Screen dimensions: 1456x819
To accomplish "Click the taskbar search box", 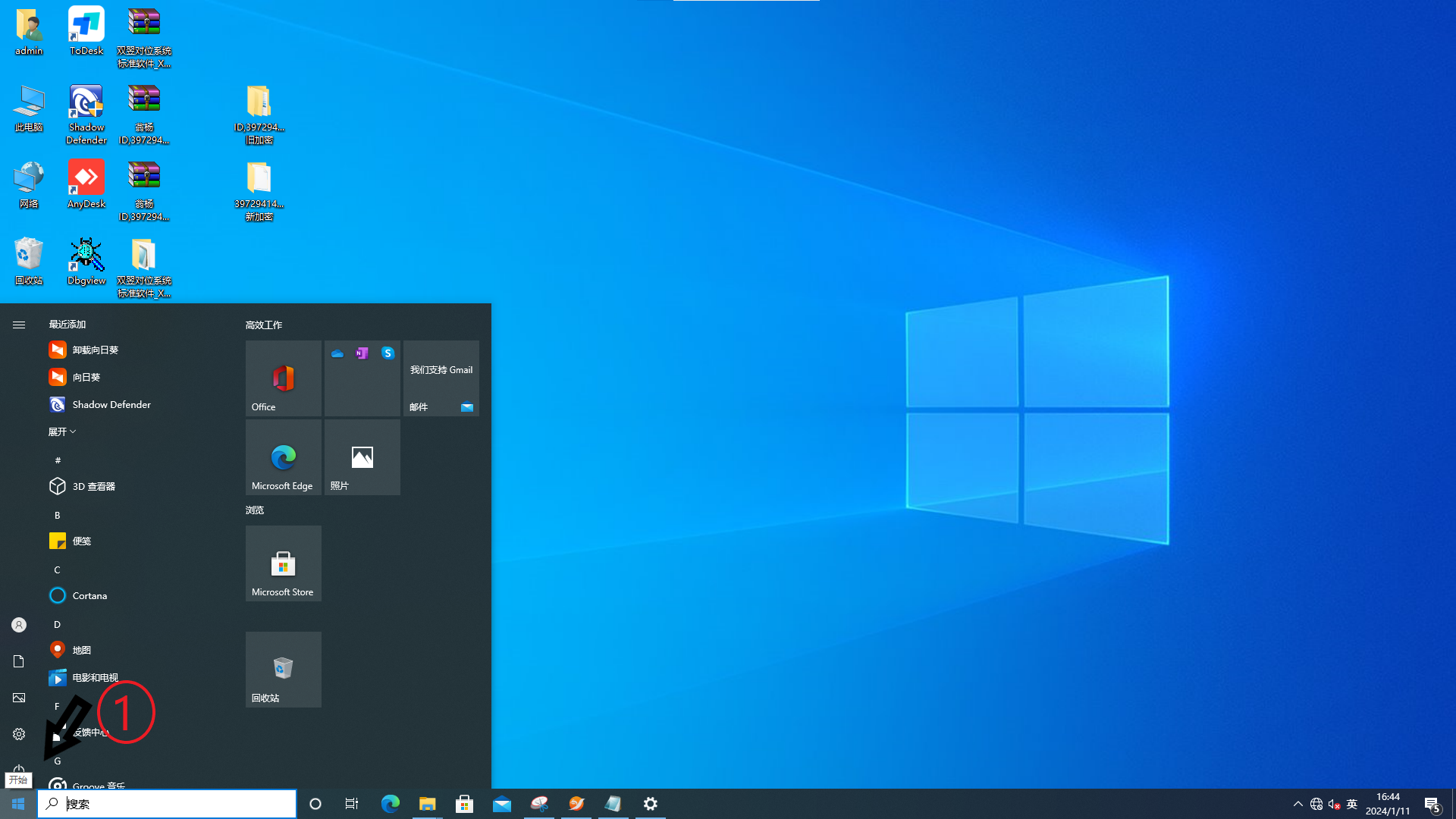I will [167, 804].
